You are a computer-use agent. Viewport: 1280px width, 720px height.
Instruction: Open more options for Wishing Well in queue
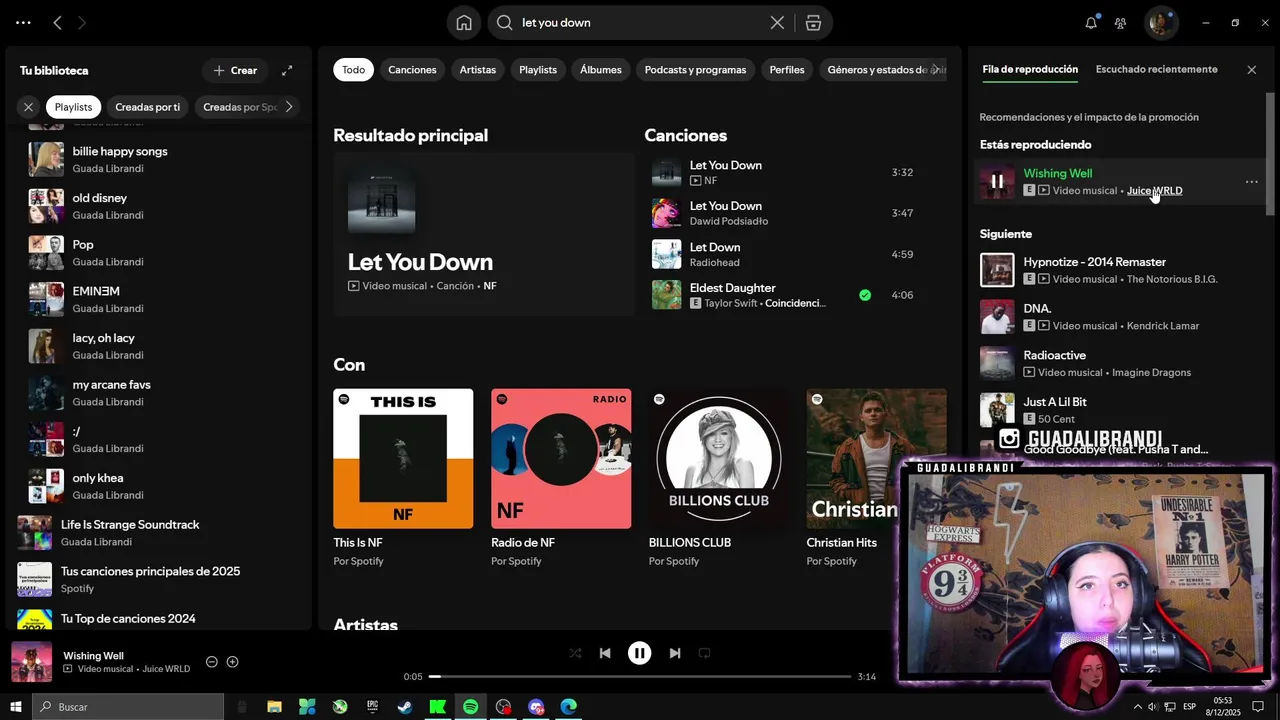(1251, 182)
